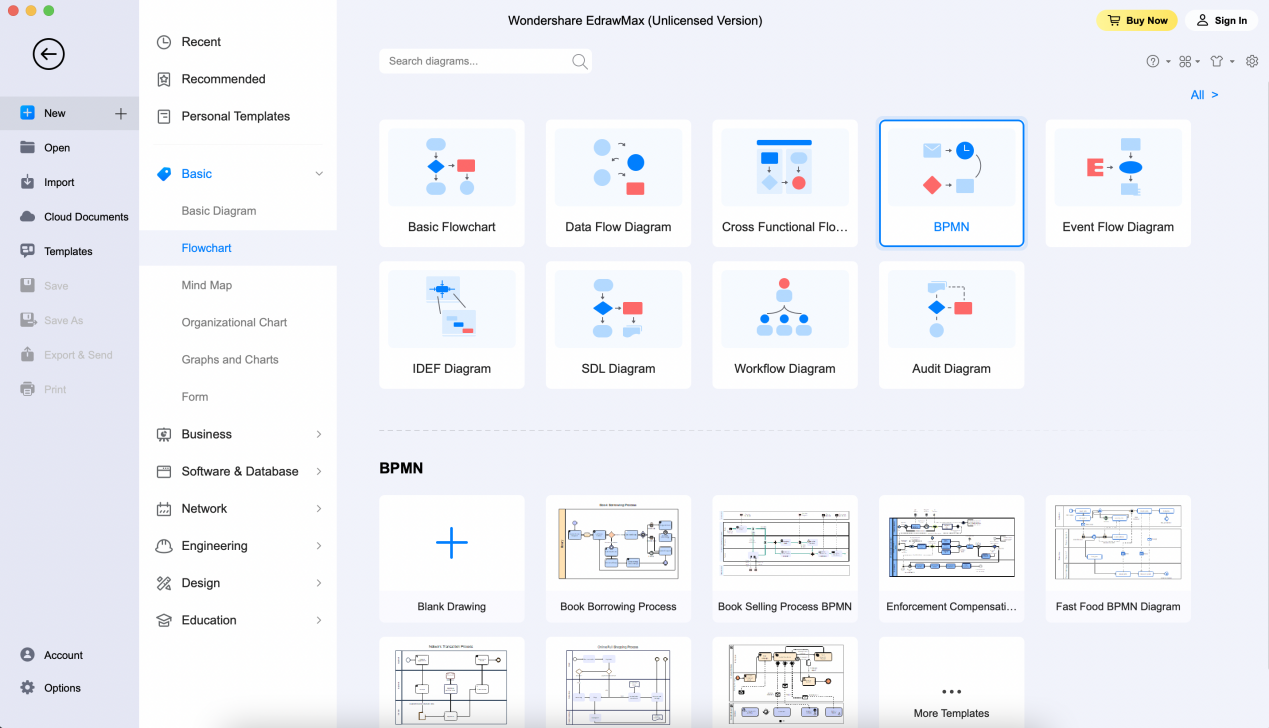Choose SDL Diagram type

coord(618,325)
